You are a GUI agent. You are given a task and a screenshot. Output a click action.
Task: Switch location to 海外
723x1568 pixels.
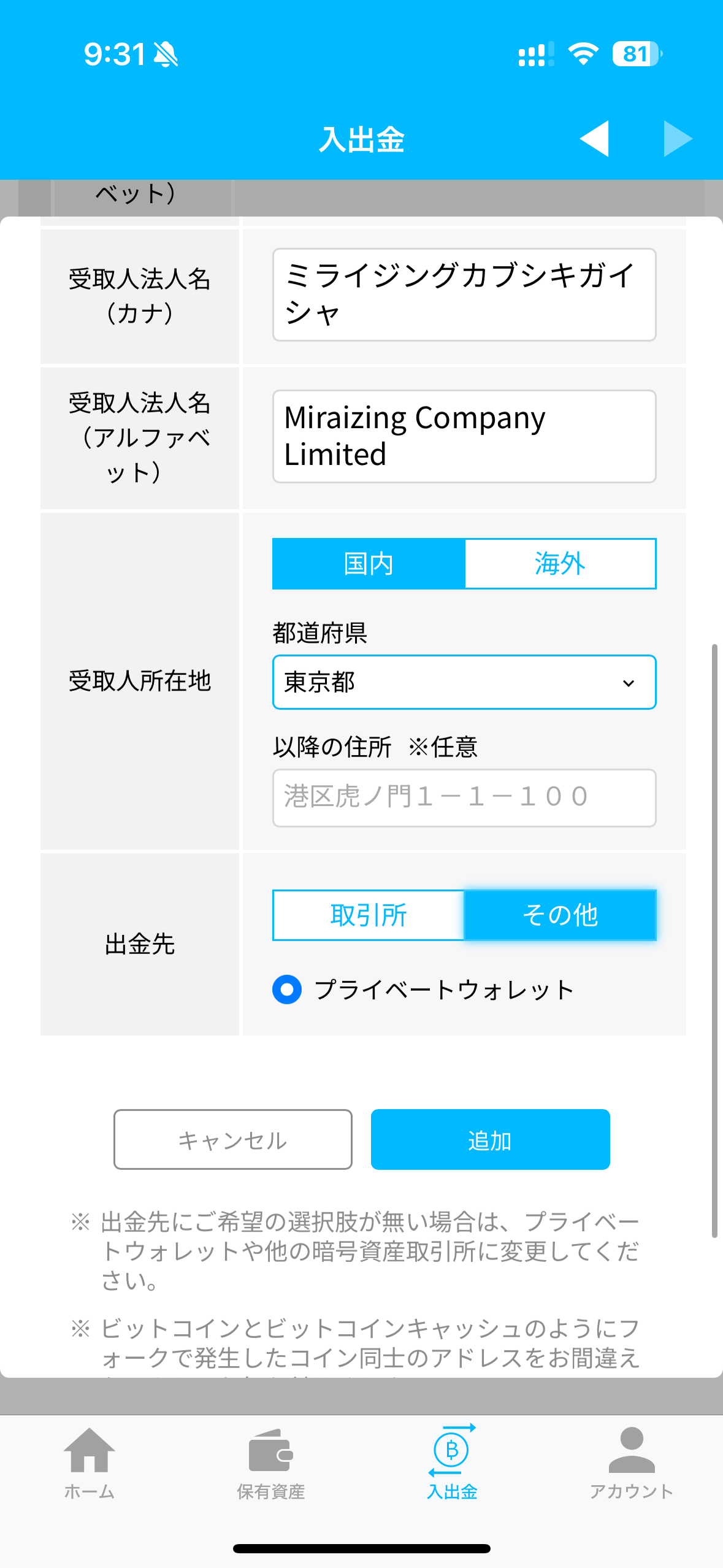pos(560,564)
